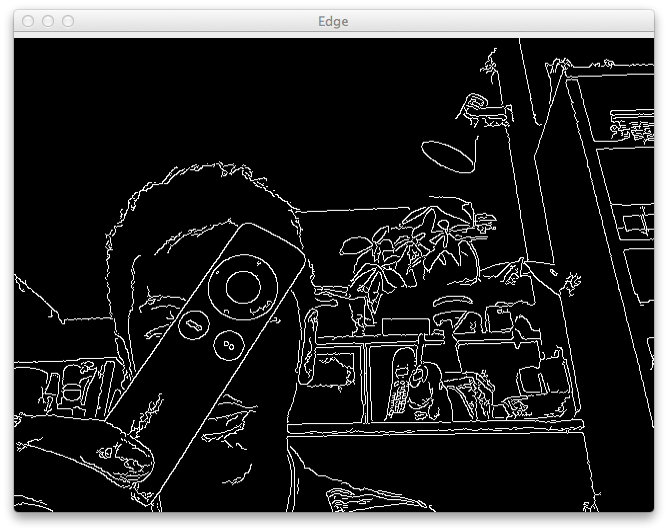The width and height of the screenshot is (668, 532).
Task: Click the edge-detected image view
Action: point(334,275)
